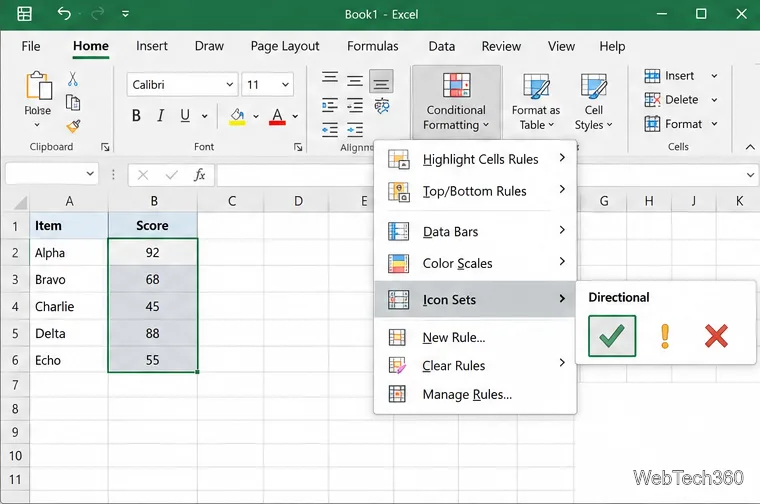This screenshot has height=504, width=760.
Task: Select the Format Painter brush
Action: click(x=73, y=126)
